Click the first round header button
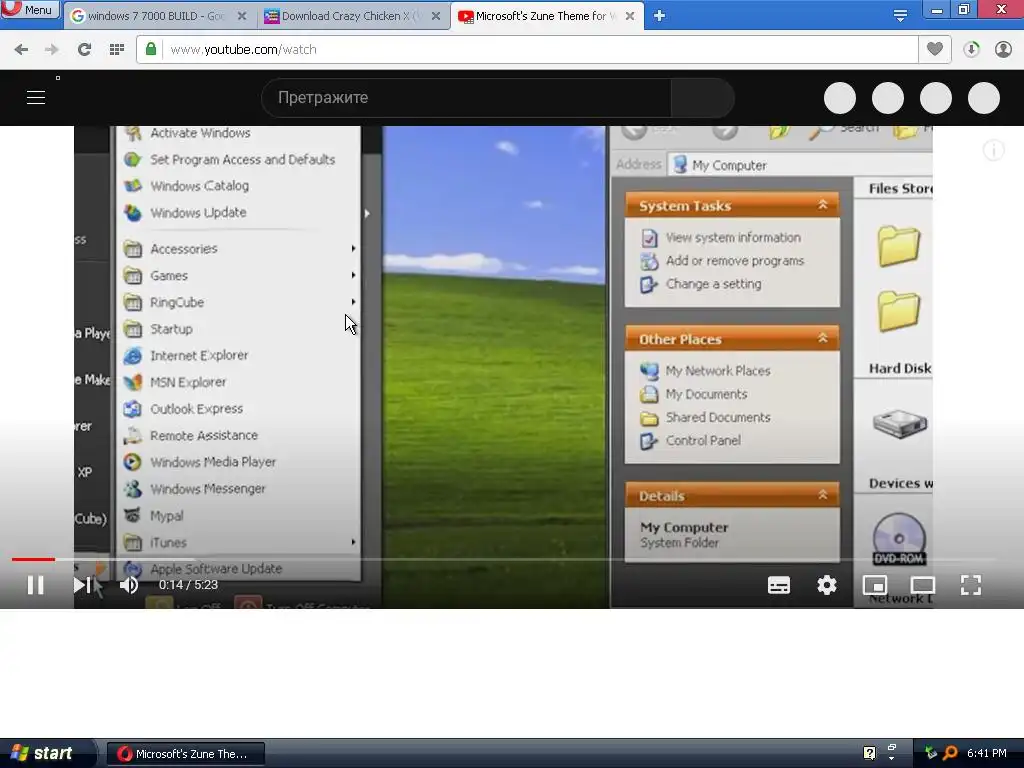 [x=840, y=98]
